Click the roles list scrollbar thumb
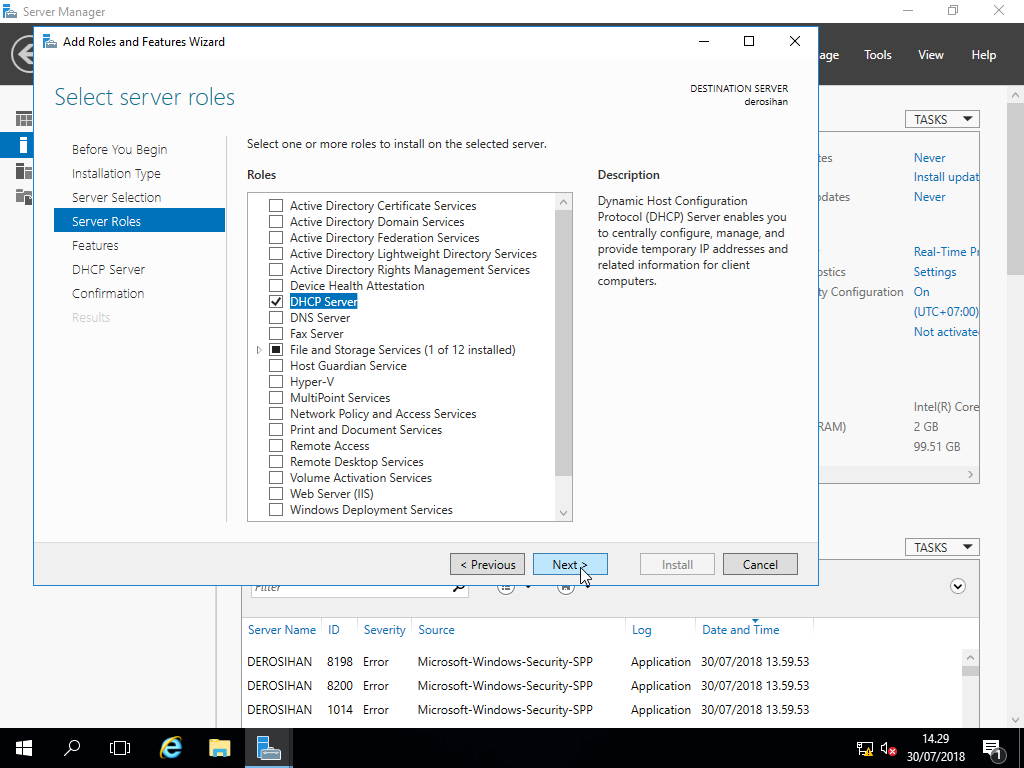1024x768 pixels. click(563, 344)
